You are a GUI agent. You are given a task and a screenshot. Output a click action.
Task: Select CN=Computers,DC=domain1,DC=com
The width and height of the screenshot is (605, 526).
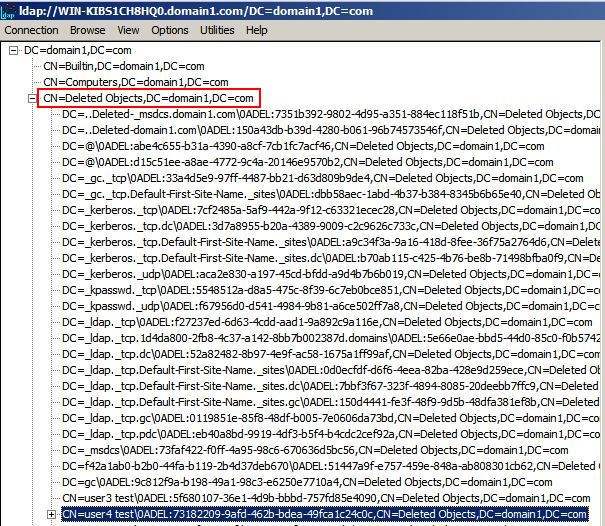[x=136, y=82]
